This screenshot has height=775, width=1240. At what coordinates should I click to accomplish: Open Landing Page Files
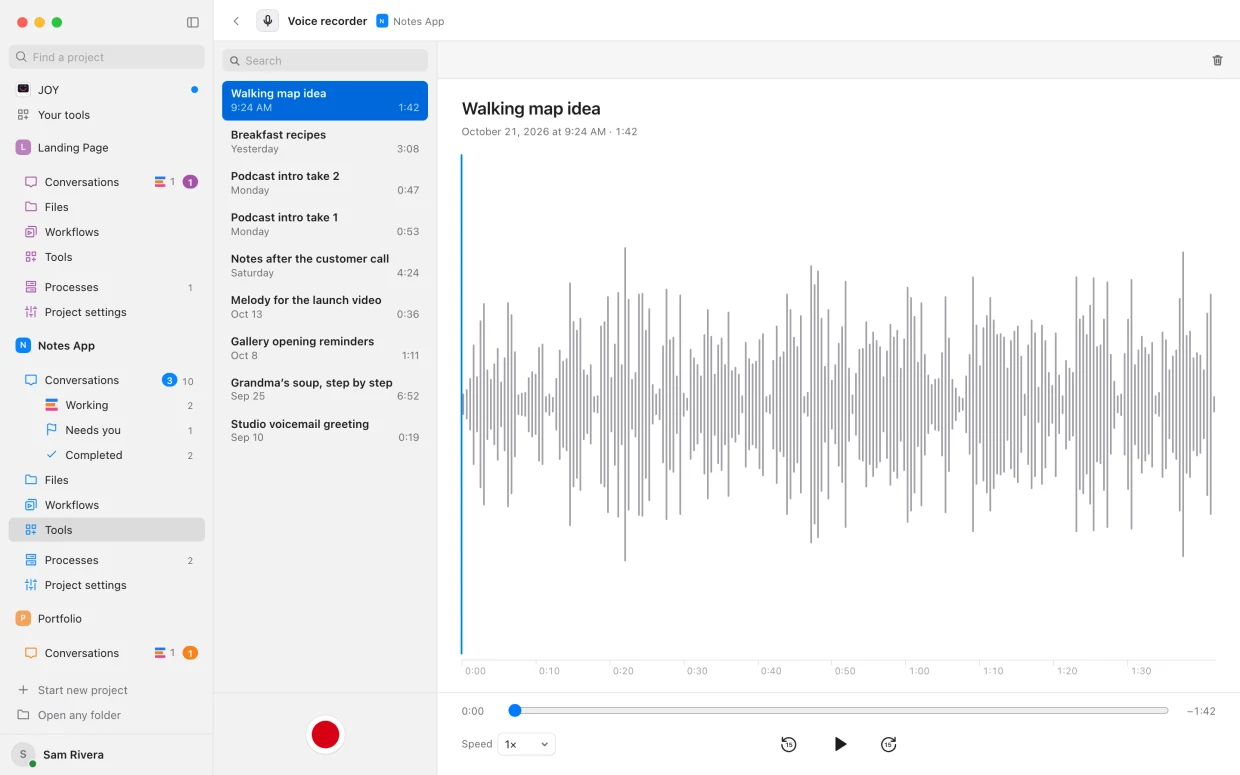point(107,207)
